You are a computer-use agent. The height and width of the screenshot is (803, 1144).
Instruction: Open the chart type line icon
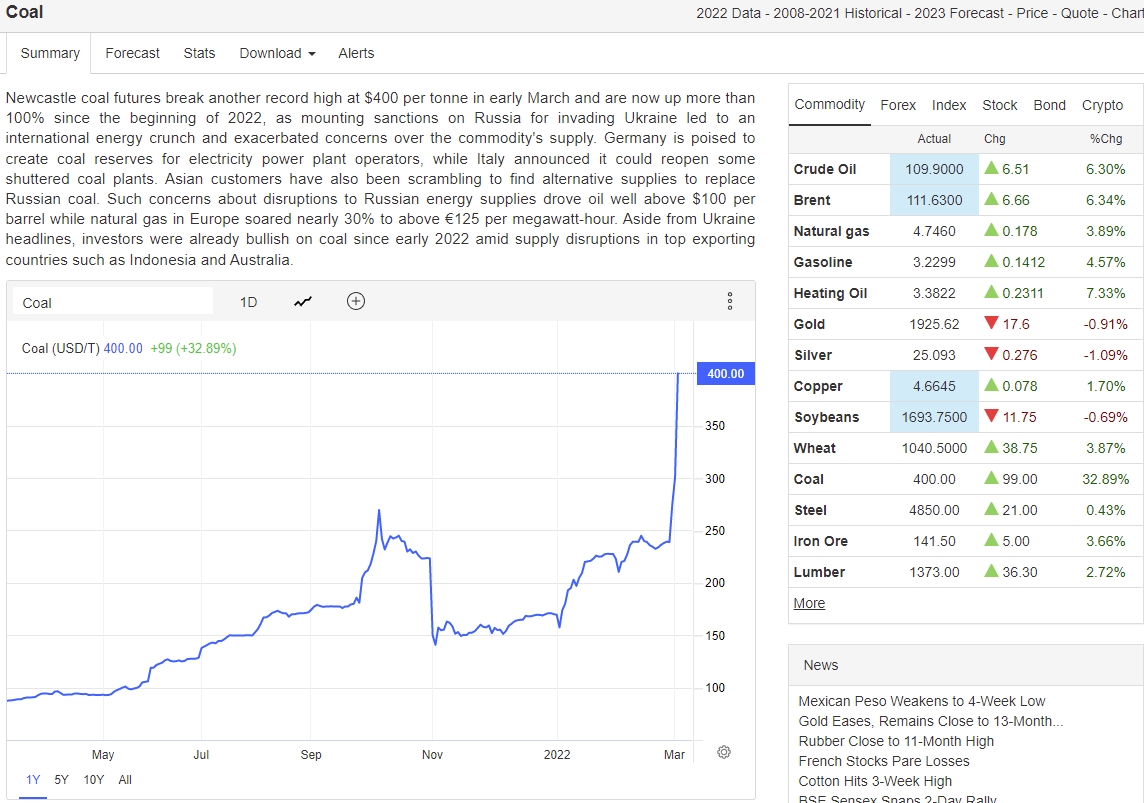pos(303,302)
